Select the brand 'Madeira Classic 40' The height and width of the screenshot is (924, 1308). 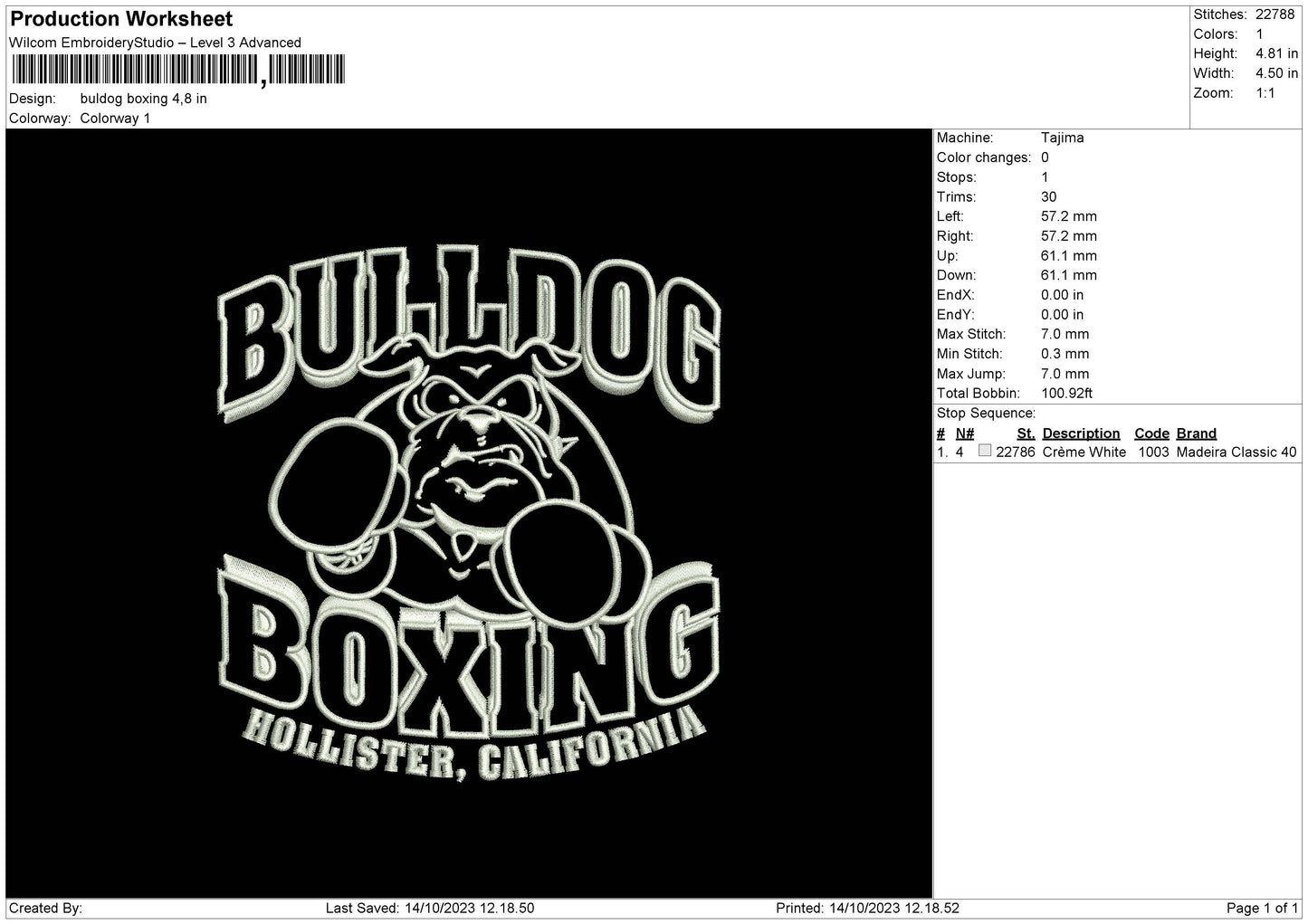(x=1236, y=452)
